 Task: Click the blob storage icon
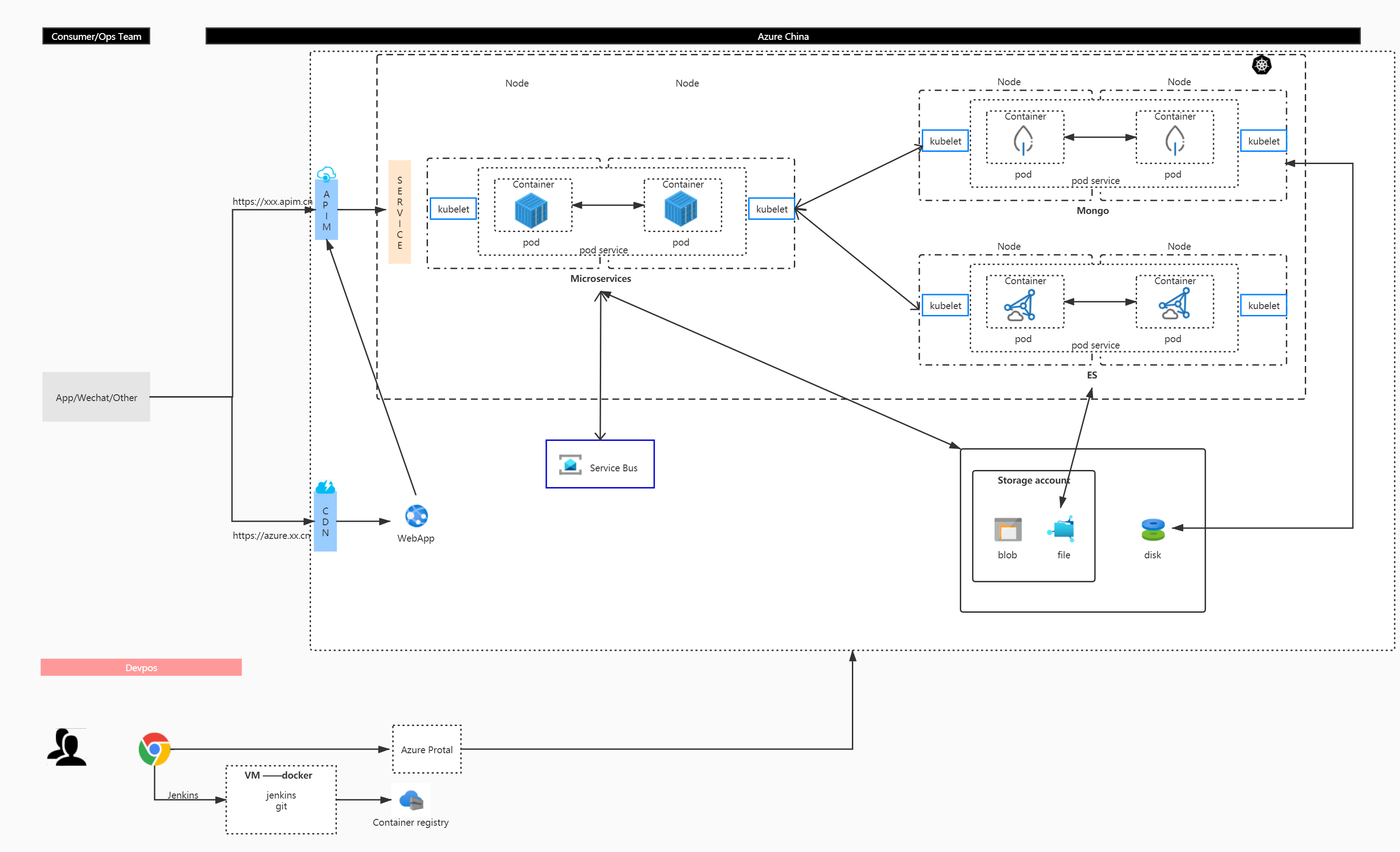(x=1008, y=529)
